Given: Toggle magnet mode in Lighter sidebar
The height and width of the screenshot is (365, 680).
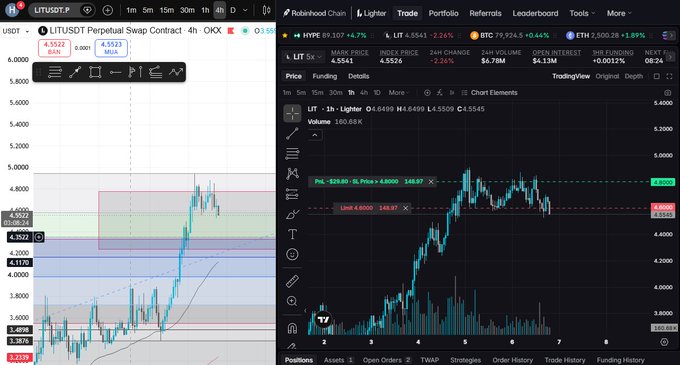Looking at the screenshot, I should click(292, 328).
